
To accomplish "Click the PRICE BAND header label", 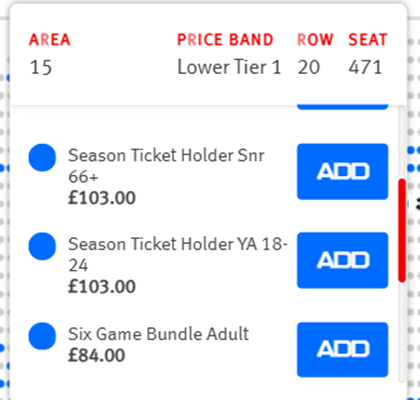I will tap(225, 40).
